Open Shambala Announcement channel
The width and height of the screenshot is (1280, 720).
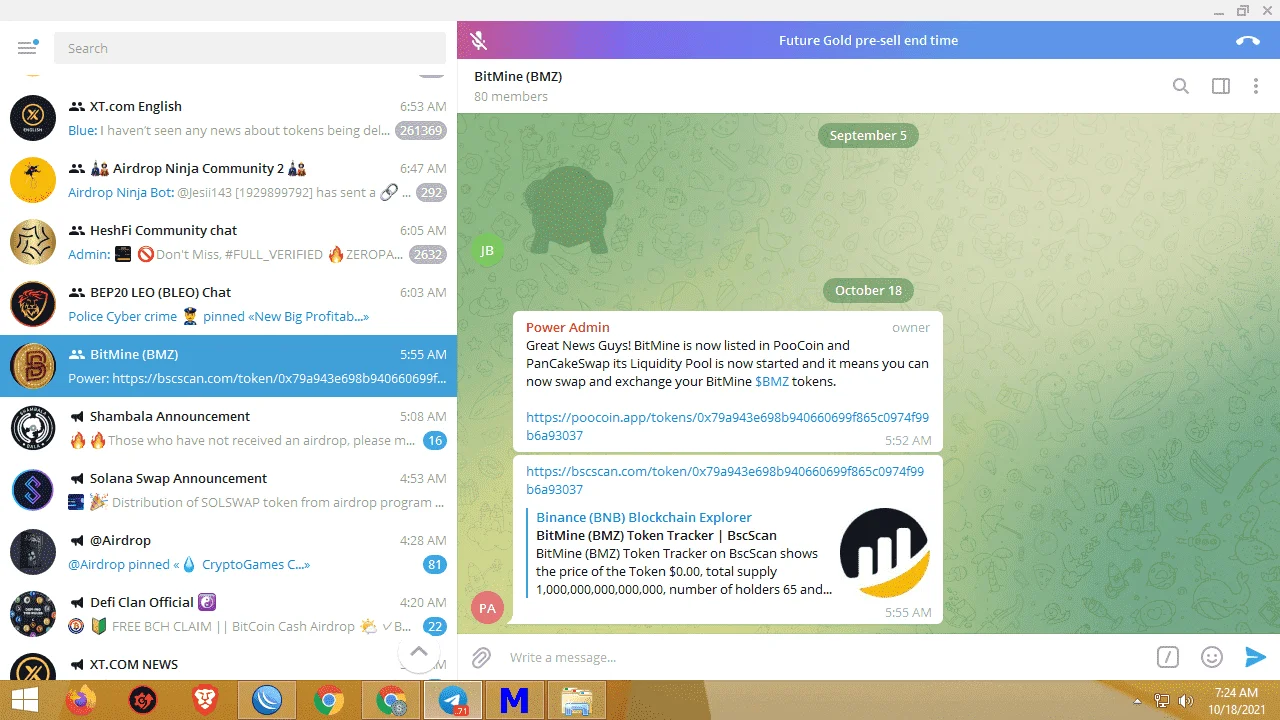tap(228, 428)
